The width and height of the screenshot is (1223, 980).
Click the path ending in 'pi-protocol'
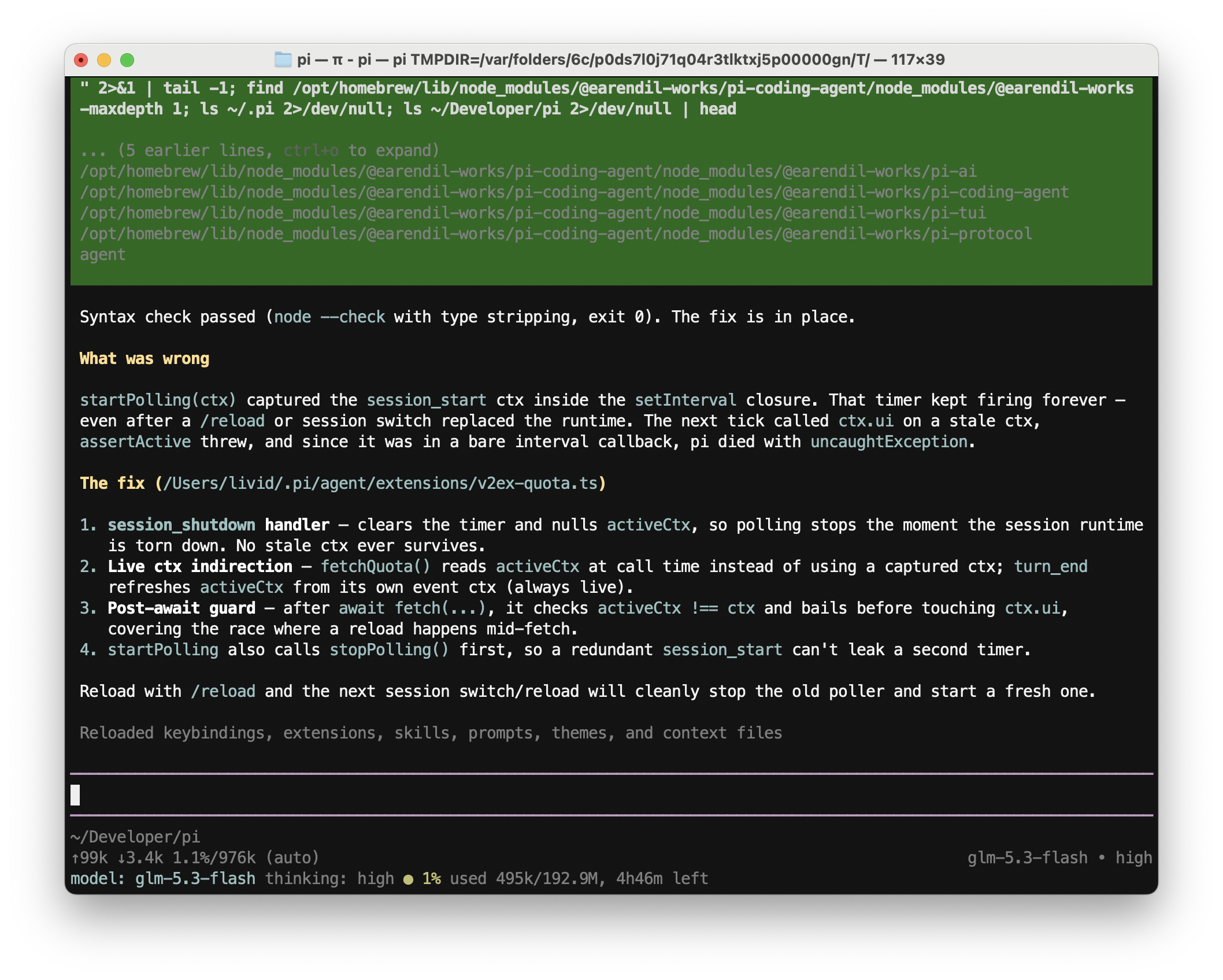coord(556,233)
